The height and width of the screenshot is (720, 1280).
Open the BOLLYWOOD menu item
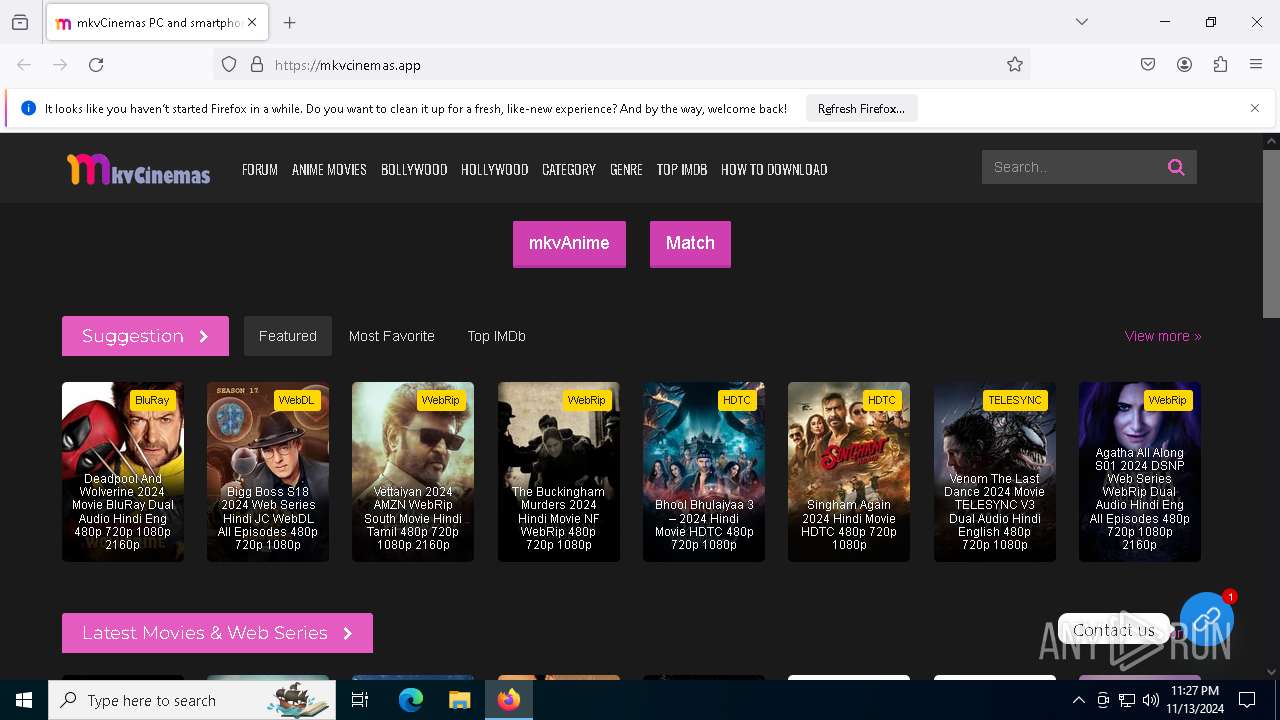tap(414, 170)
